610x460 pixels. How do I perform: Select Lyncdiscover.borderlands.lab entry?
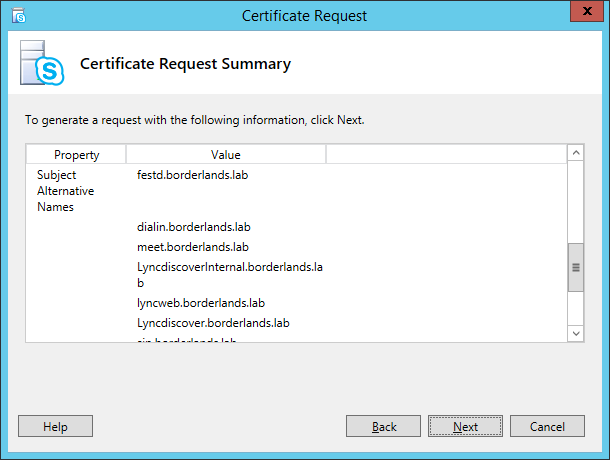[x=213, y=323]
